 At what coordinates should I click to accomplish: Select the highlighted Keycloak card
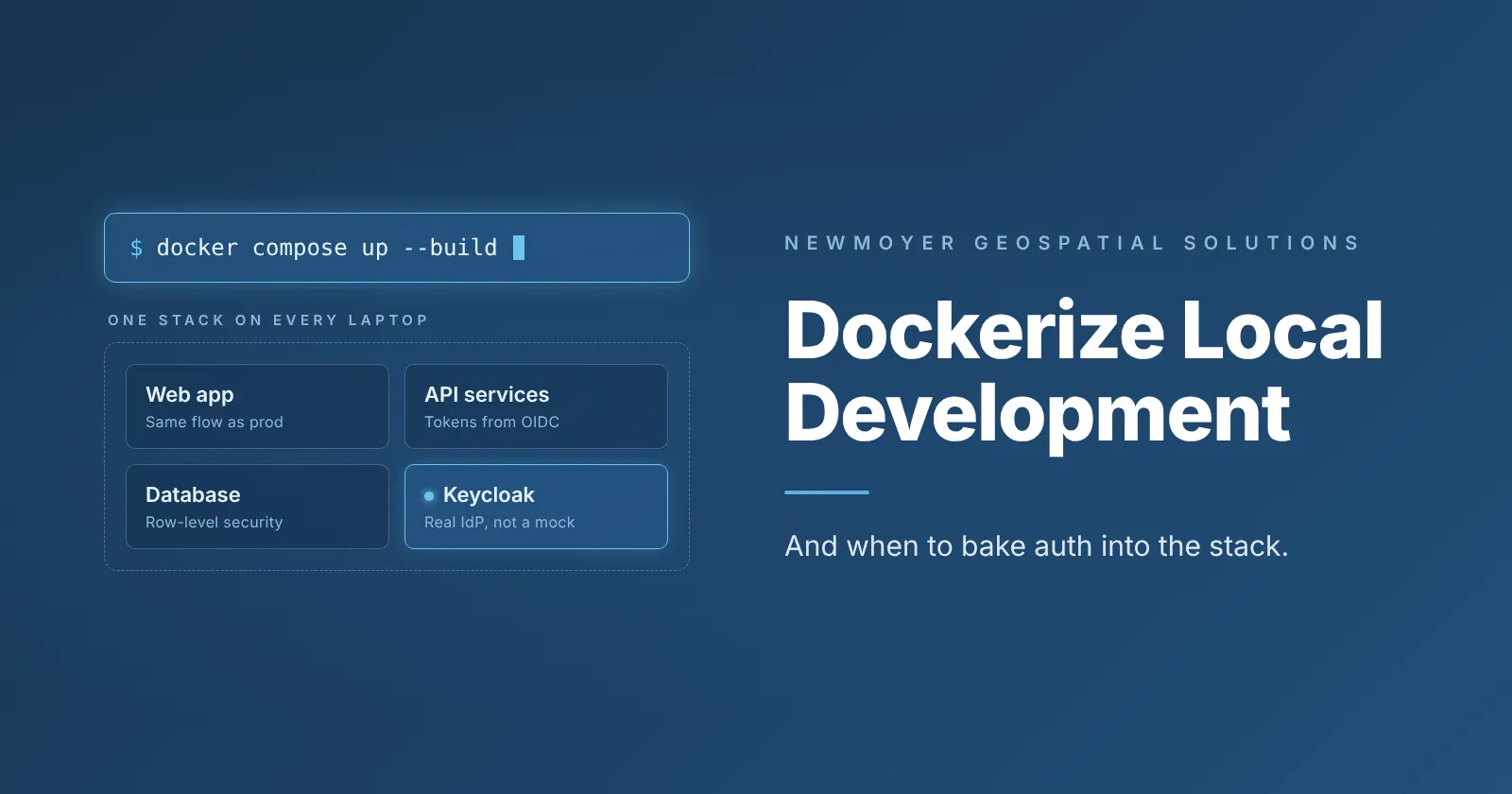(536, 507)
